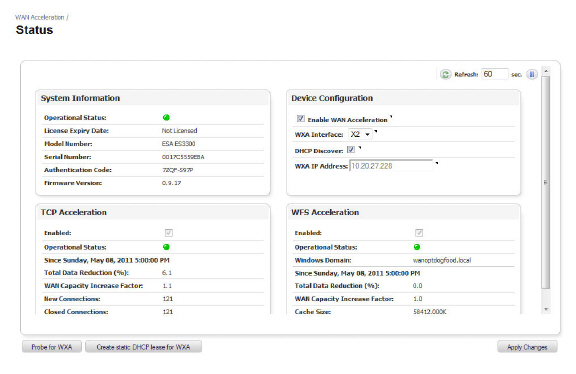The height and width of the screenshot is (374, 576).
Task: Click the scrollbar down arrow
Action: pyautogui.click(x=546, y=310)
